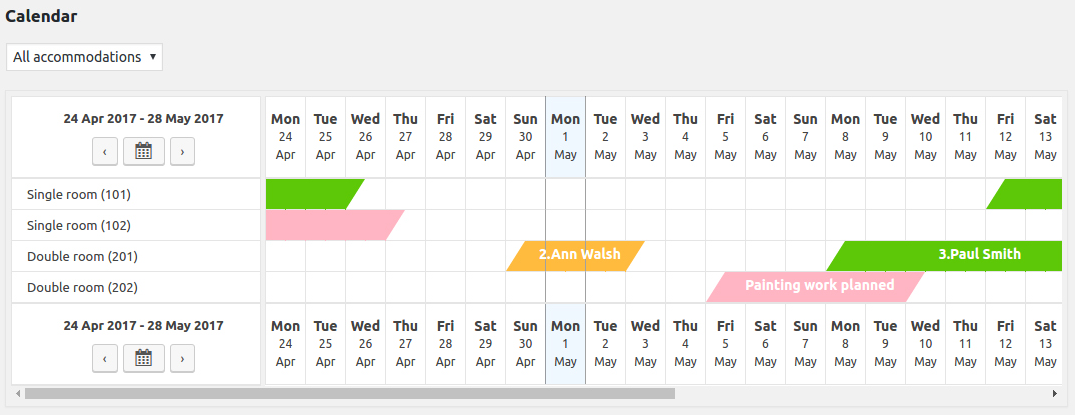Go to previous period in top navigation
Viewport: 1075px width, 415px height.
[x=104, y=152]
